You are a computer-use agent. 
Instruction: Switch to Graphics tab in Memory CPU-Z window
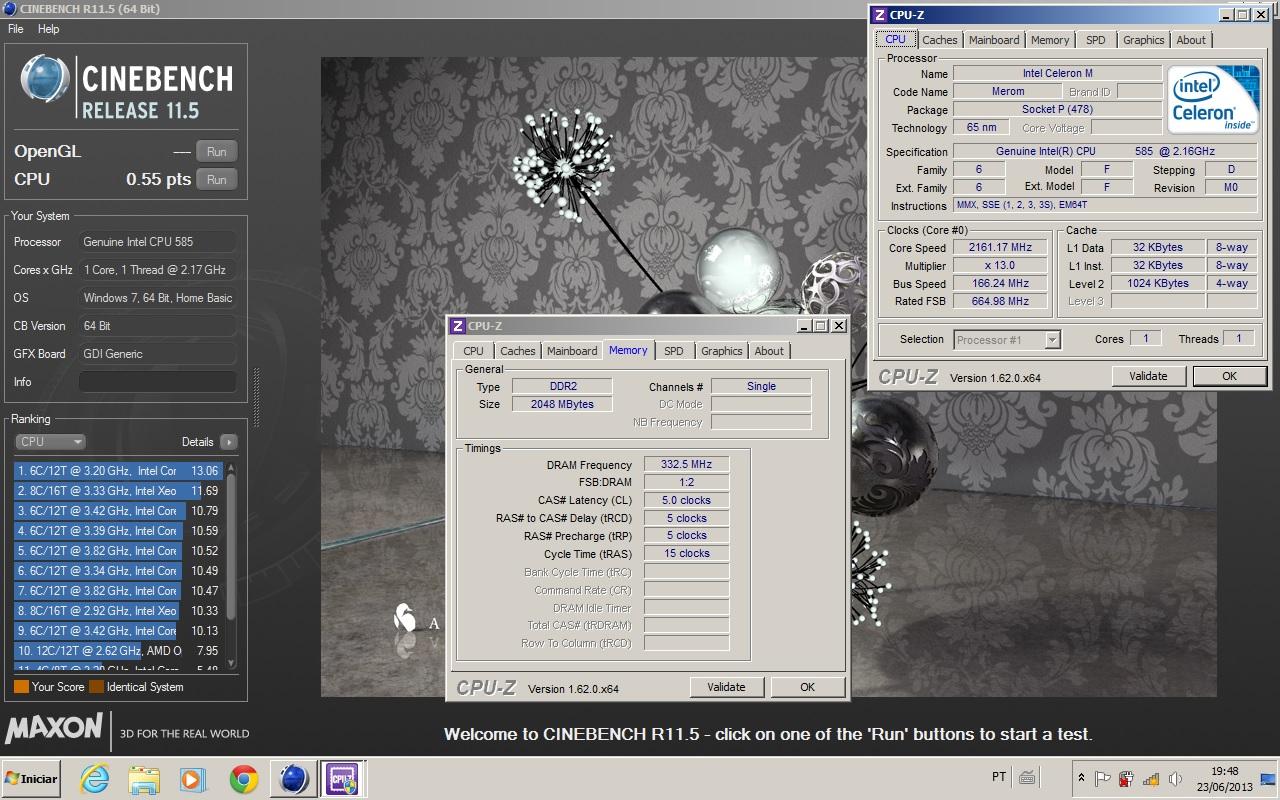[x=722, y=351]
